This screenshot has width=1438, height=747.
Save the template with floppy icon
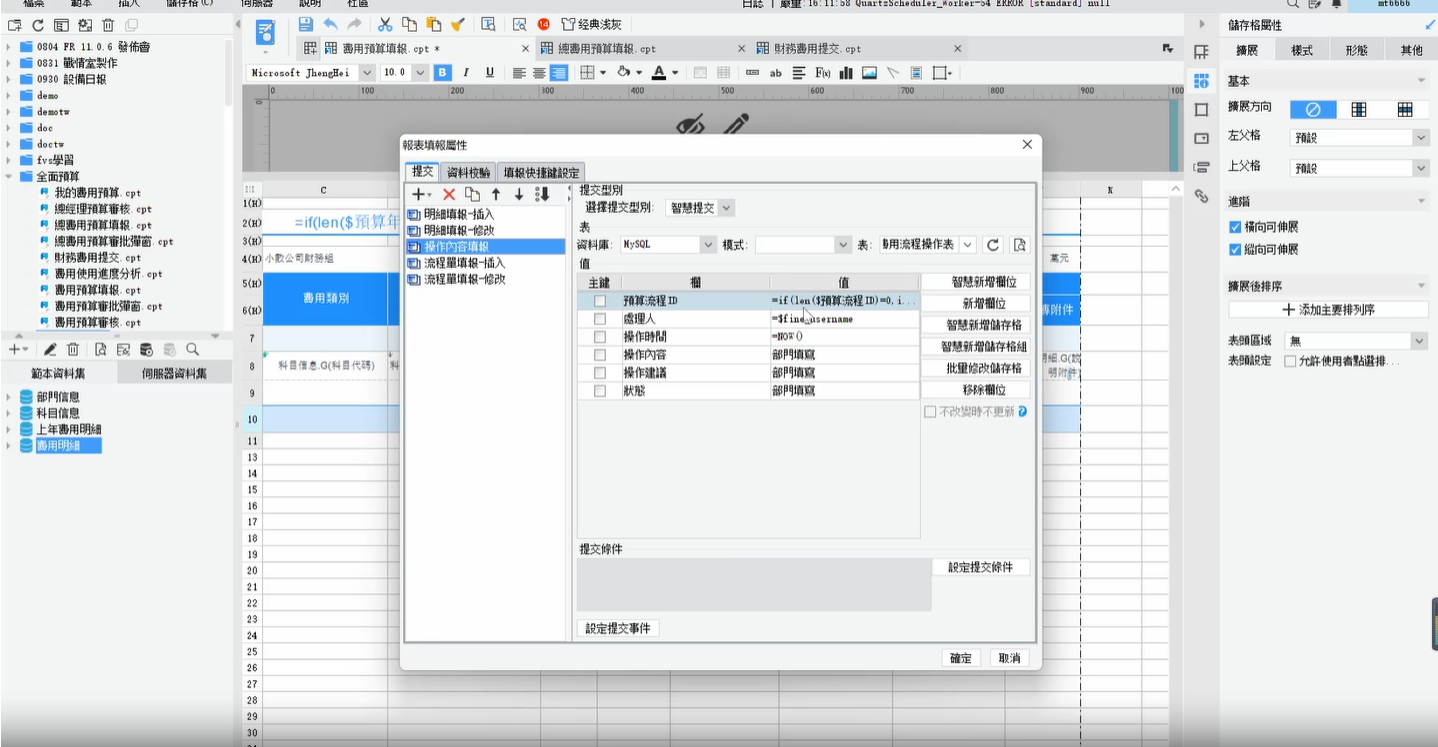306,24
